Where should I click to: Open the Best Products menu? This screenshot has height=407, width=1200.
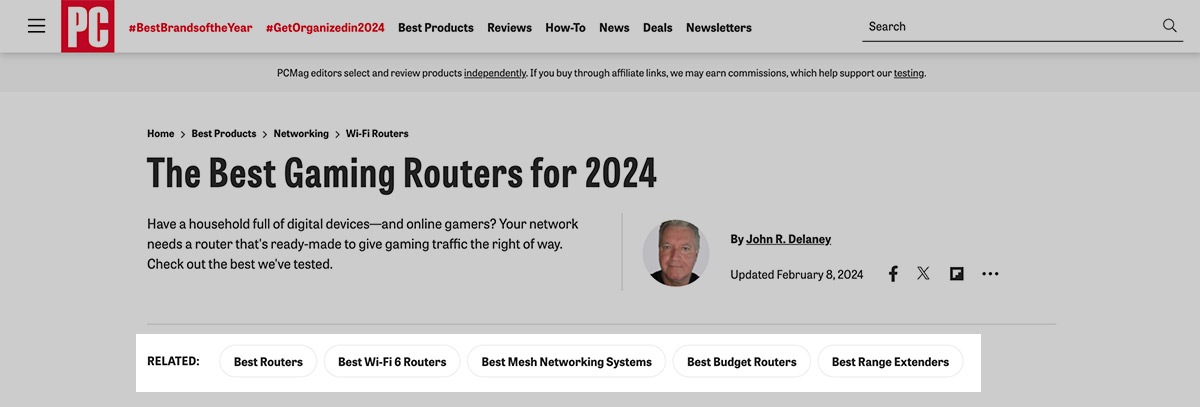436,28
